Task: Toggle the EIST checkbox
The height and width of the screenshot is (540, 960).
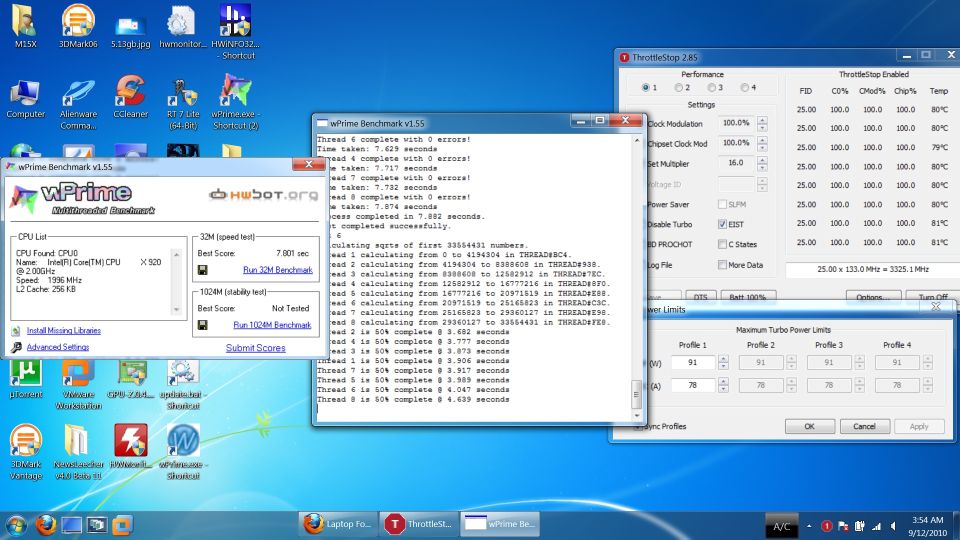Action: pos(722,224)
